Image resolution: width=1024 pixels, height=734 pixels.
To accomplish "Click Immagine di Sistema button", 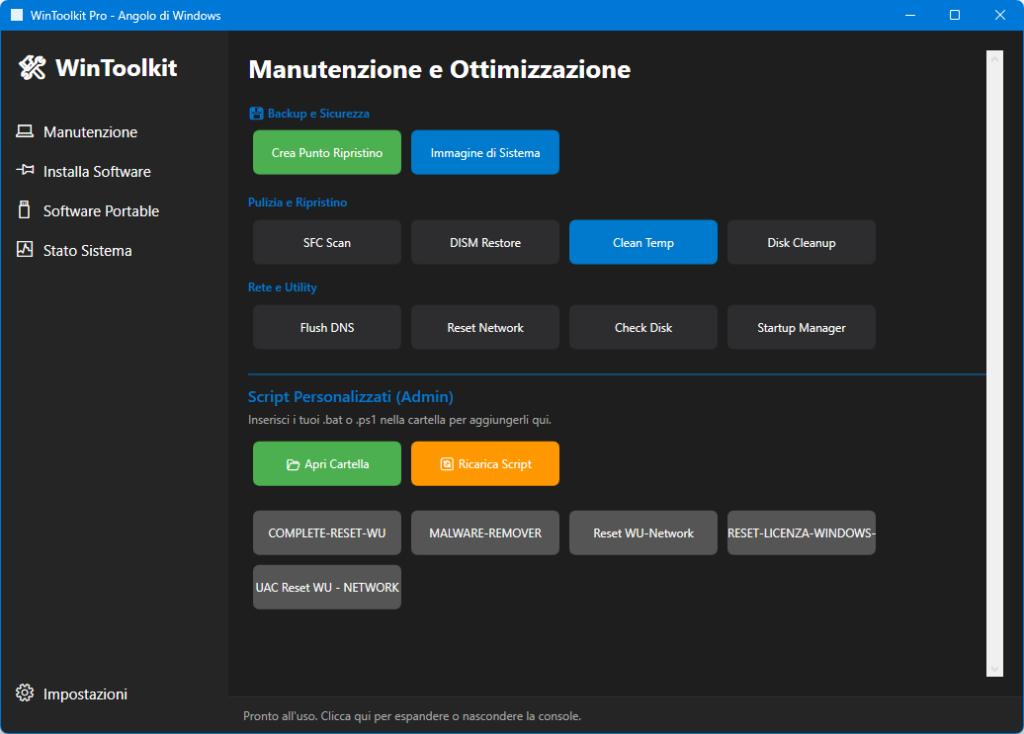I will coord(485,152).
